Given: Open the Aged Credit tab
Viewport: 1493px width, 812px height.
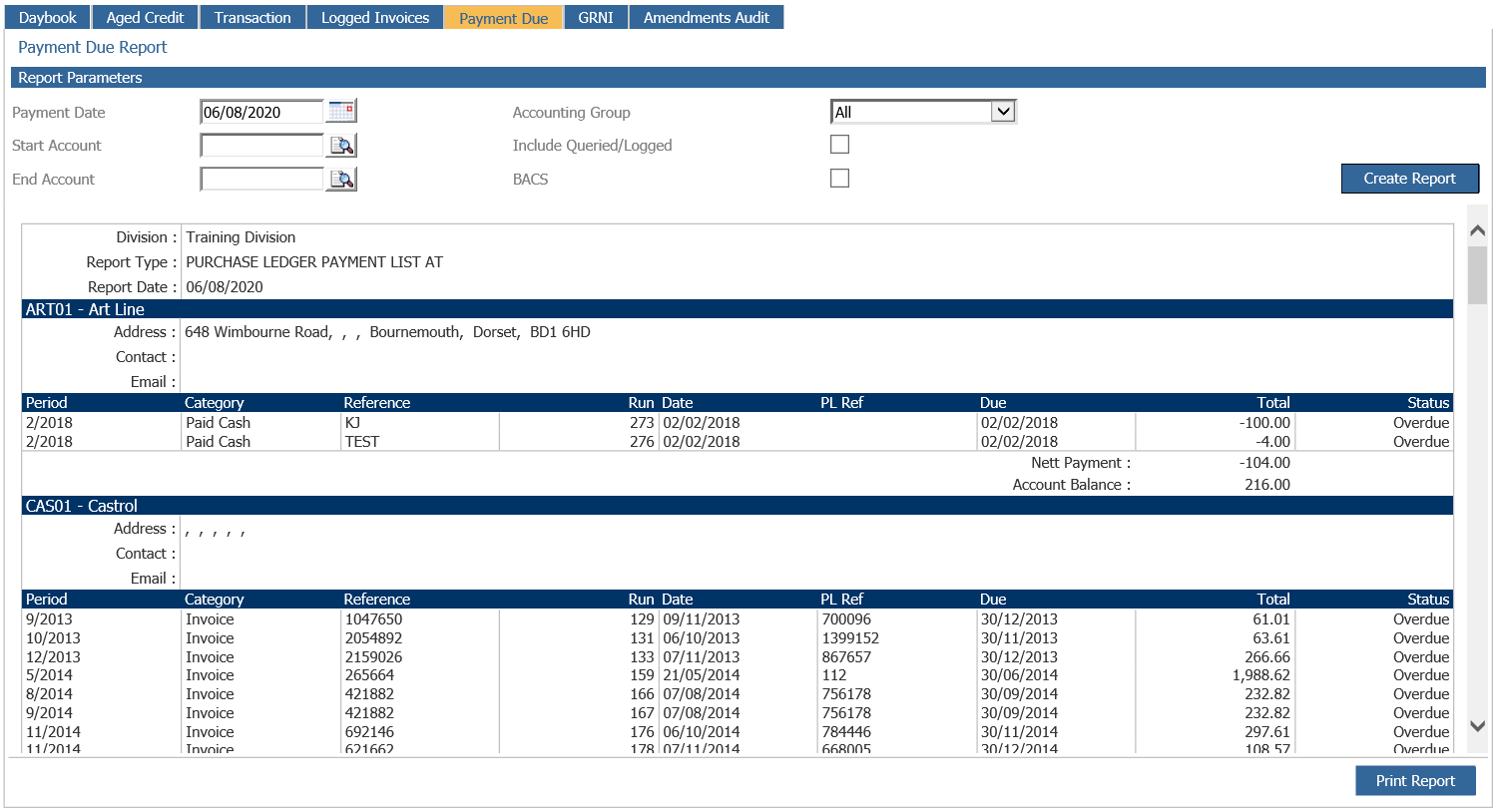Looking at the screenshot, I should pos(146,17).
